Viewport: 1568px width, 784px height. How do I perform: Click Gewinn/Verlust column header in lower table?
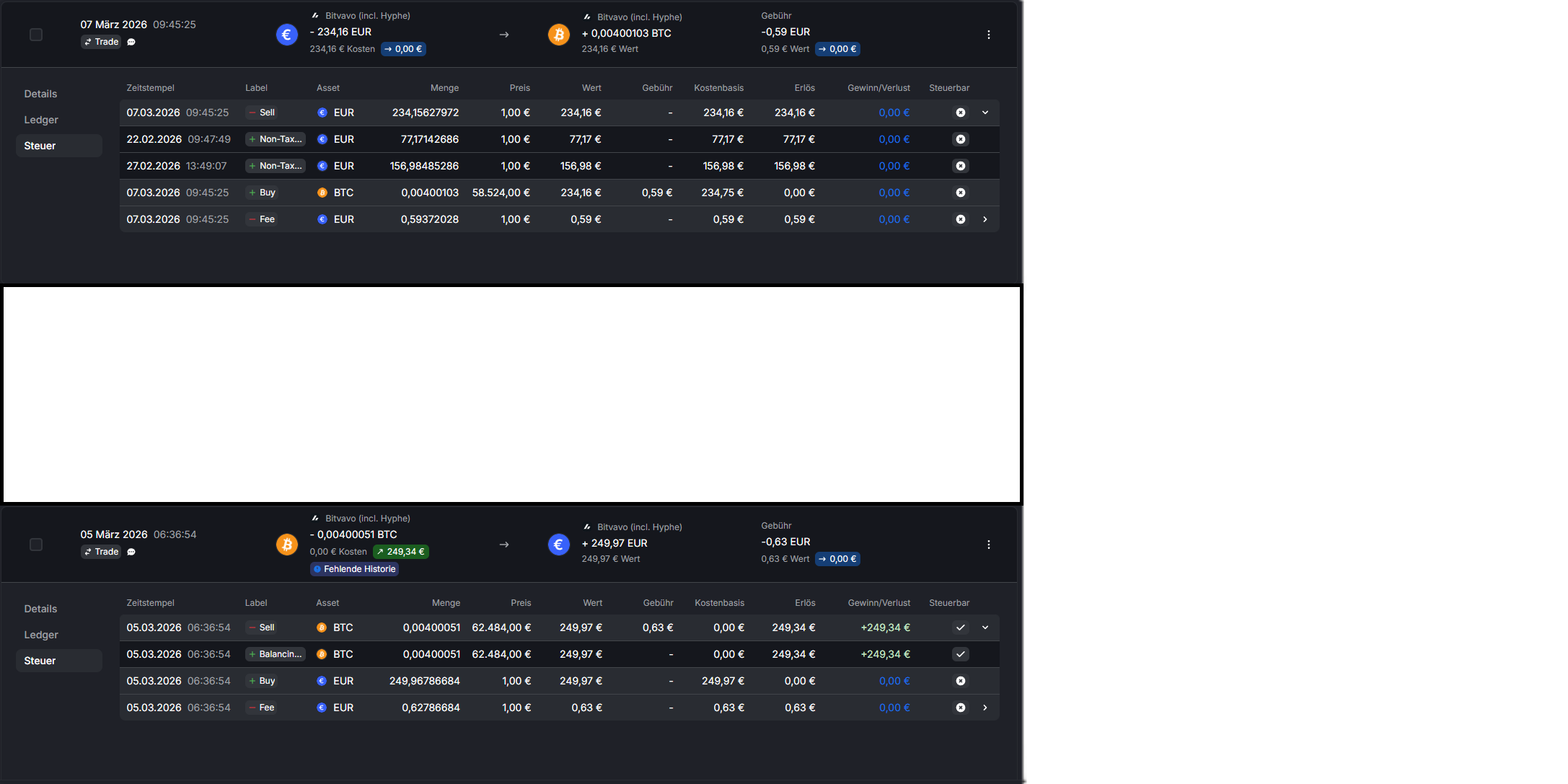tap(878, 603)
